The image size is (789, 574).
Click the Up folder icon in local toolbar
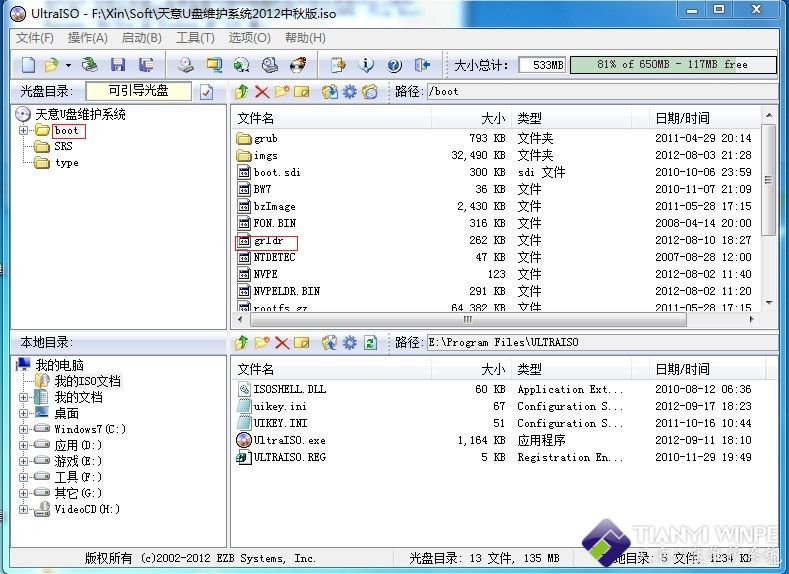pos(242,343)
